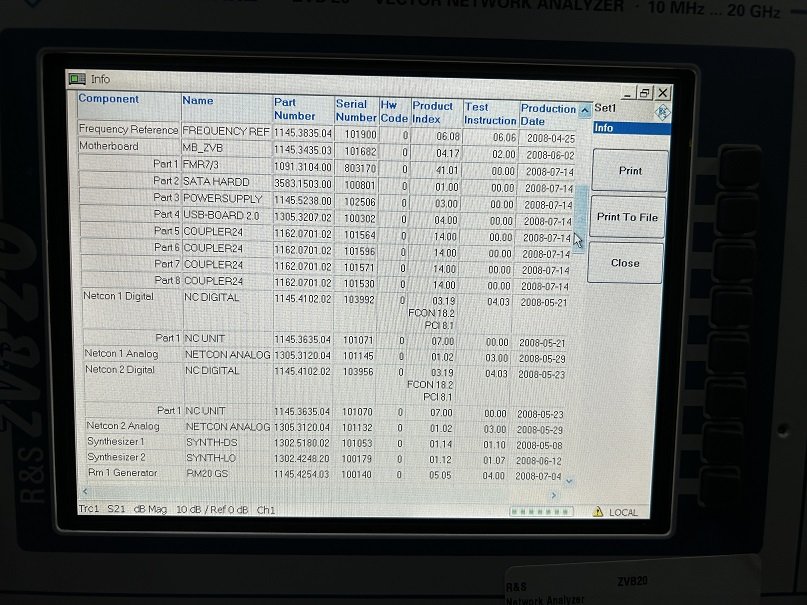This screenshot has width=807, height=605.
Task: Click the horizontal scroll right arrow
Action: (x=554, y=495)
